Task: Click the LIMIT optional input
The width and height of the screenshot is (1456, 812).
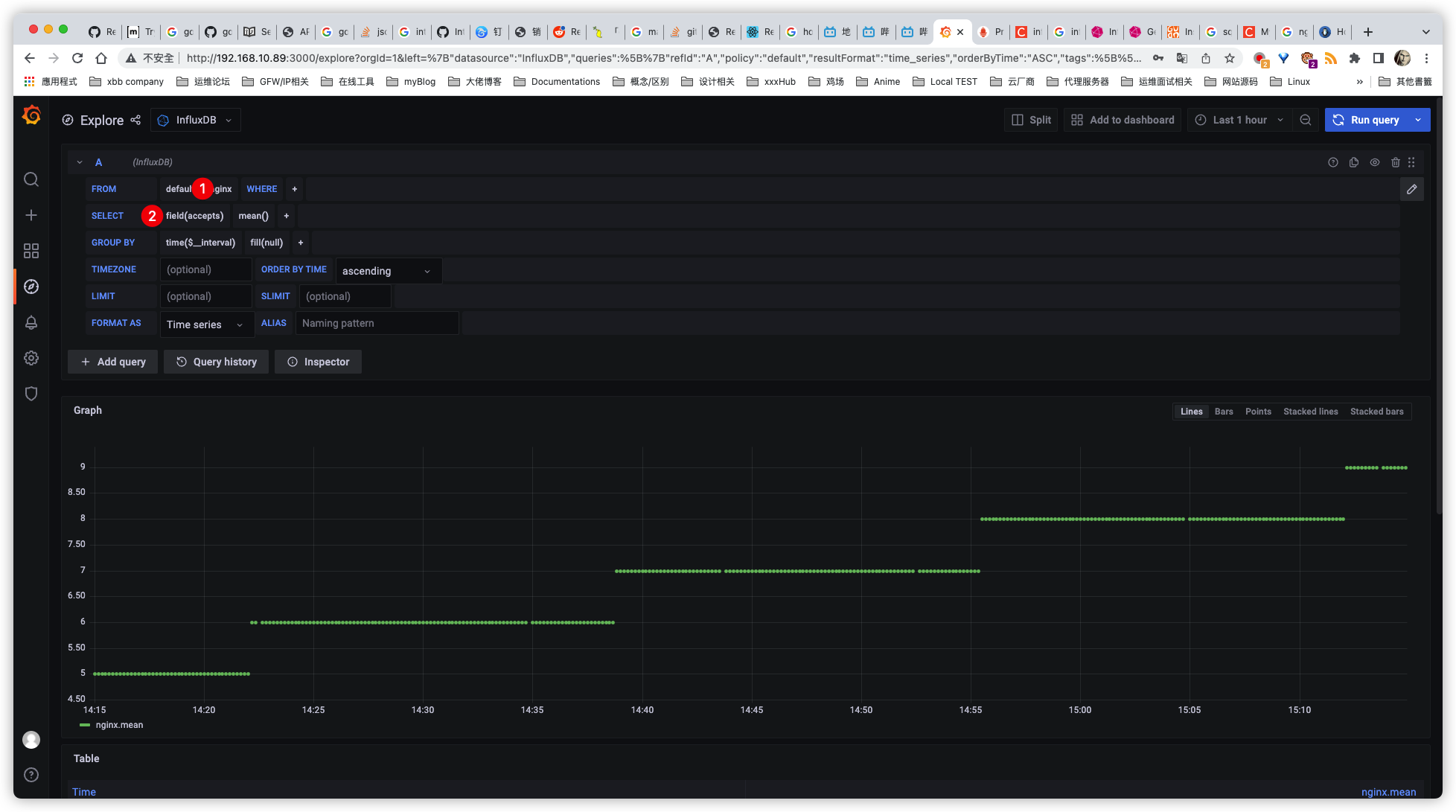Action: pos(206,296)
